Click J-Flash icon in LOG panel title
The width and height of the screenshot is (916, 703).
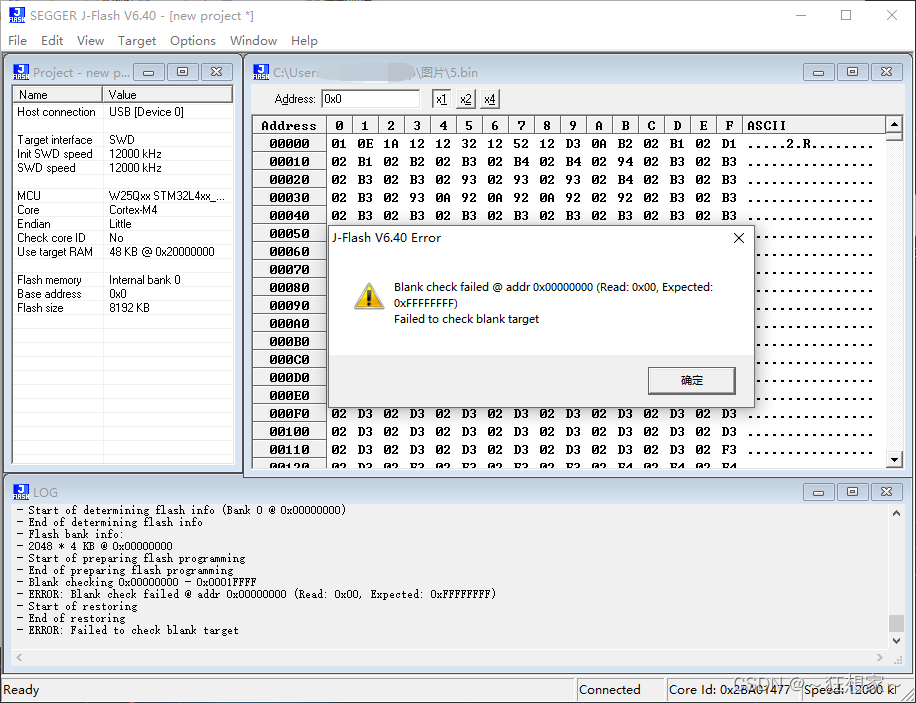click(x=21, y=492)
